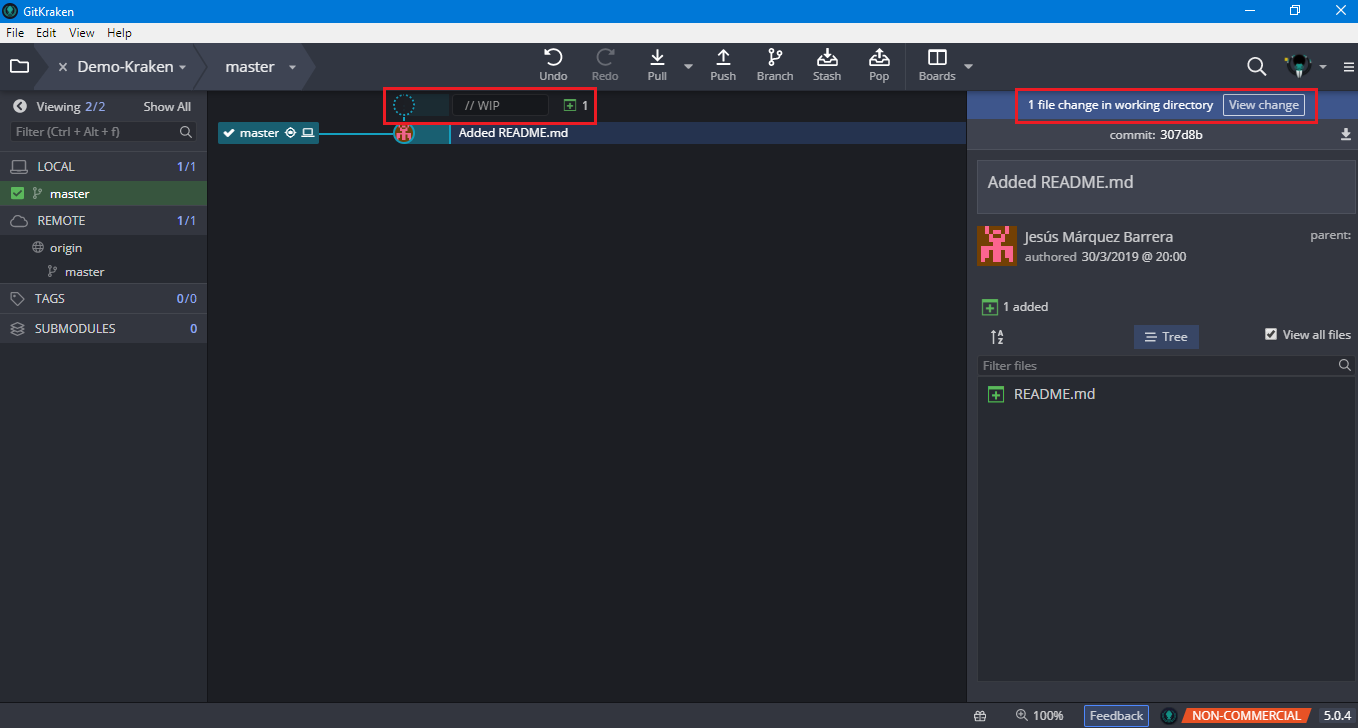The image size is (1358, 728).
Task: Click the Pop stash icon
Action: pyautogui.click(x=879, y=58)
